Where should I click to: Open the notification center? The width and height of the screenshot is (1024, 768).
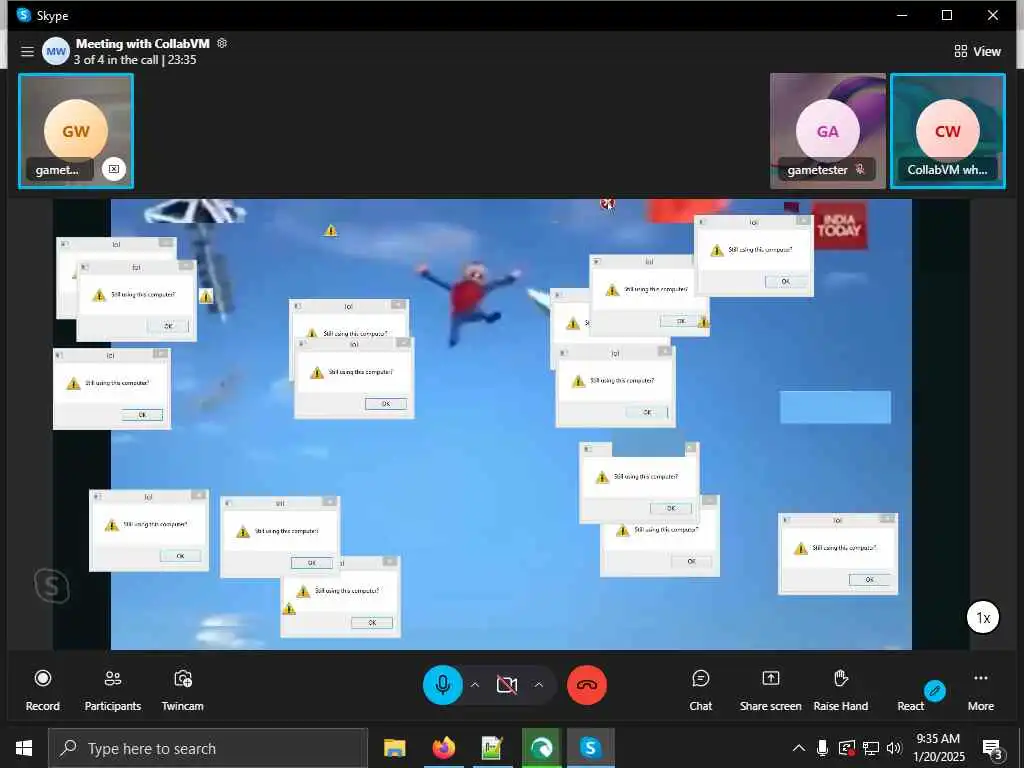tap(993, 749)
